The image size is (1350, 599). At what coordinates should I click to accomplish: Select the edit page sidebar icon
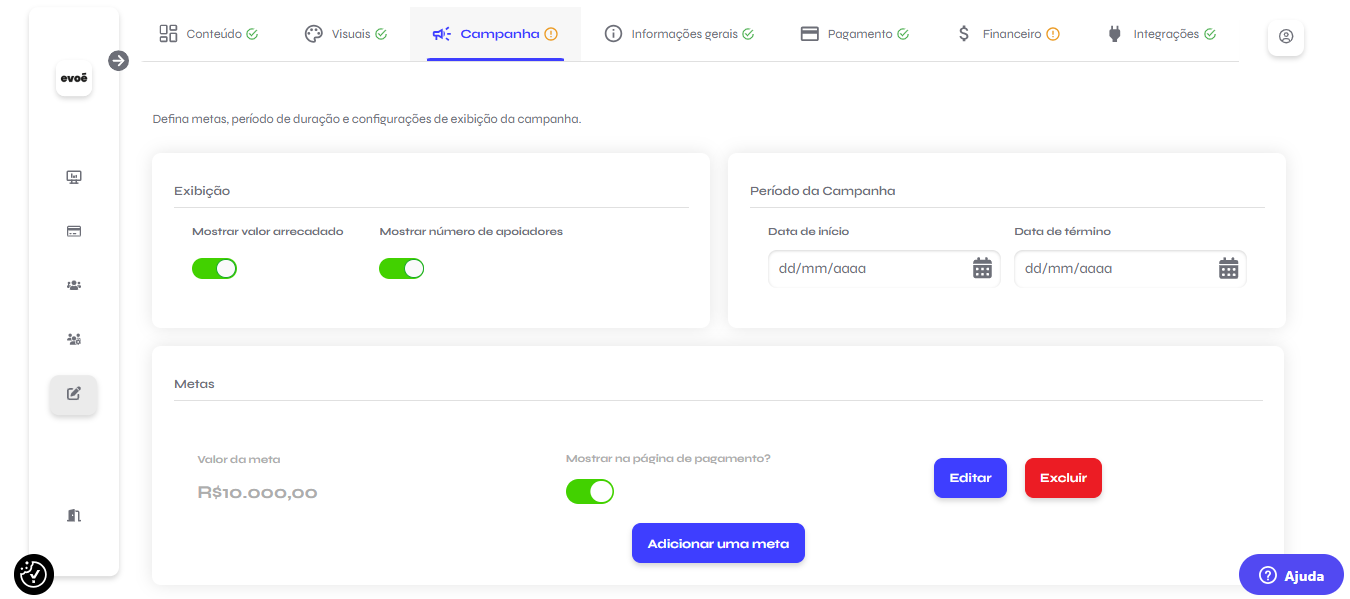point(74,394)
